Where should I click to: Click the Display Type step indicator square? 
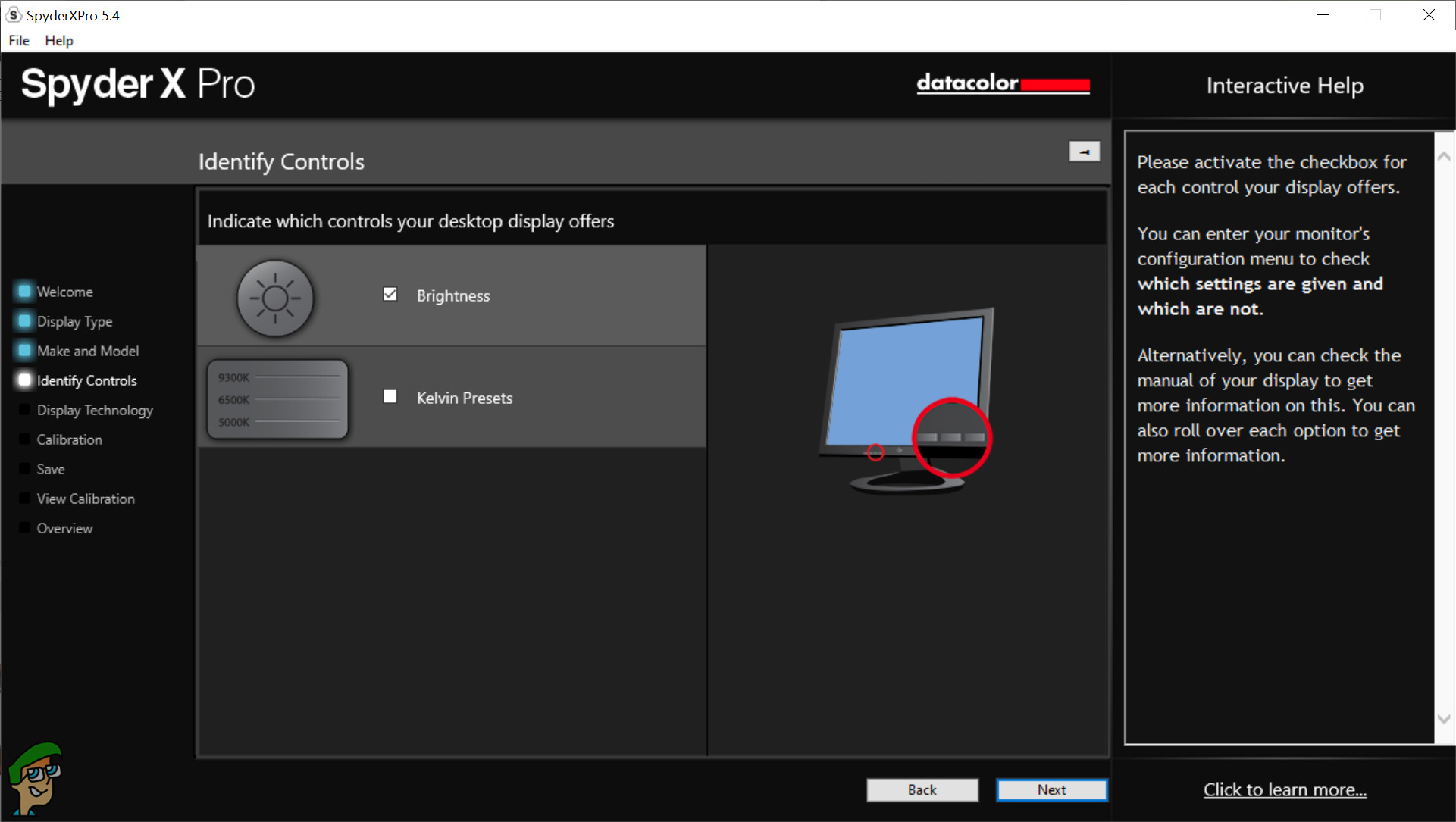[24, 321]
